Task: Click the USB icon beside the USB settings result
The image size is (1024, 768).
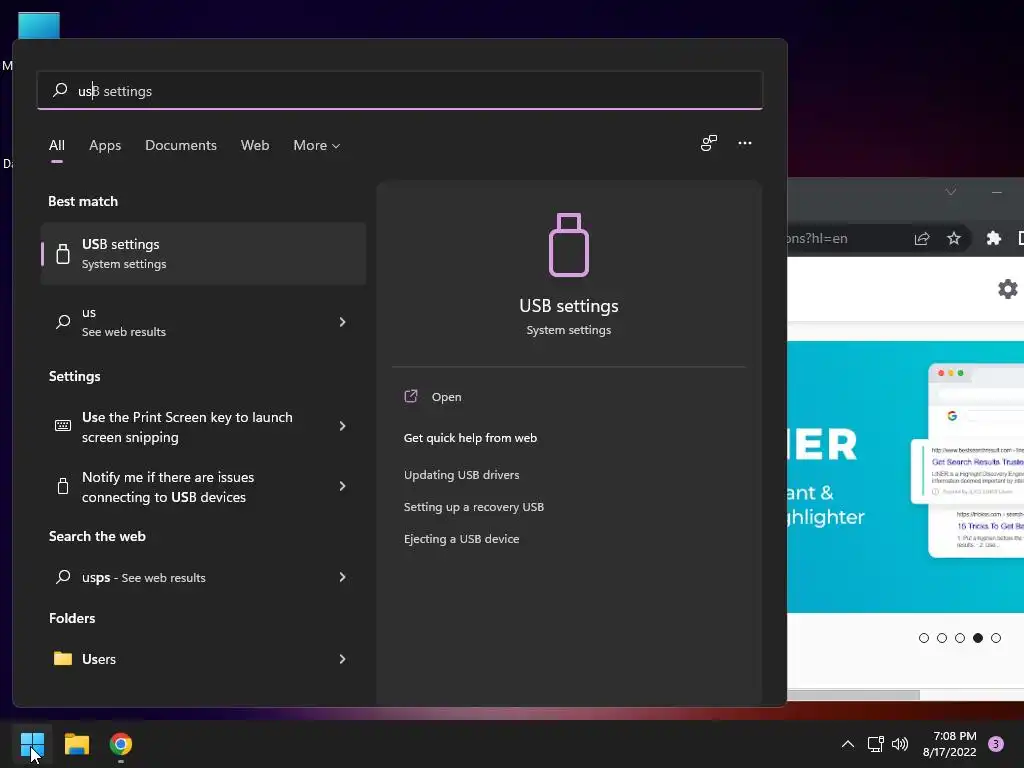Action: pos(63,253)
